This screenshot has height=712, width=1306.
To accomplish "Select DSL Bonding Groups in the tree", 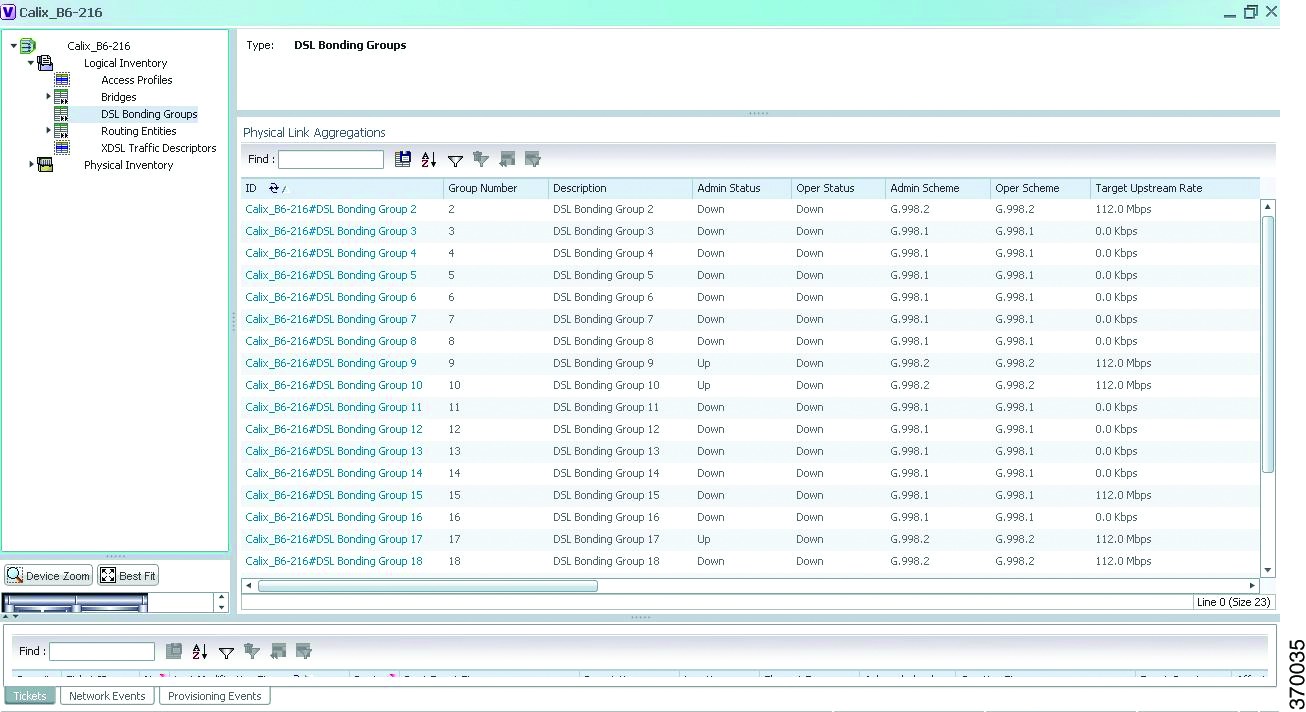I will pos(149,114).
